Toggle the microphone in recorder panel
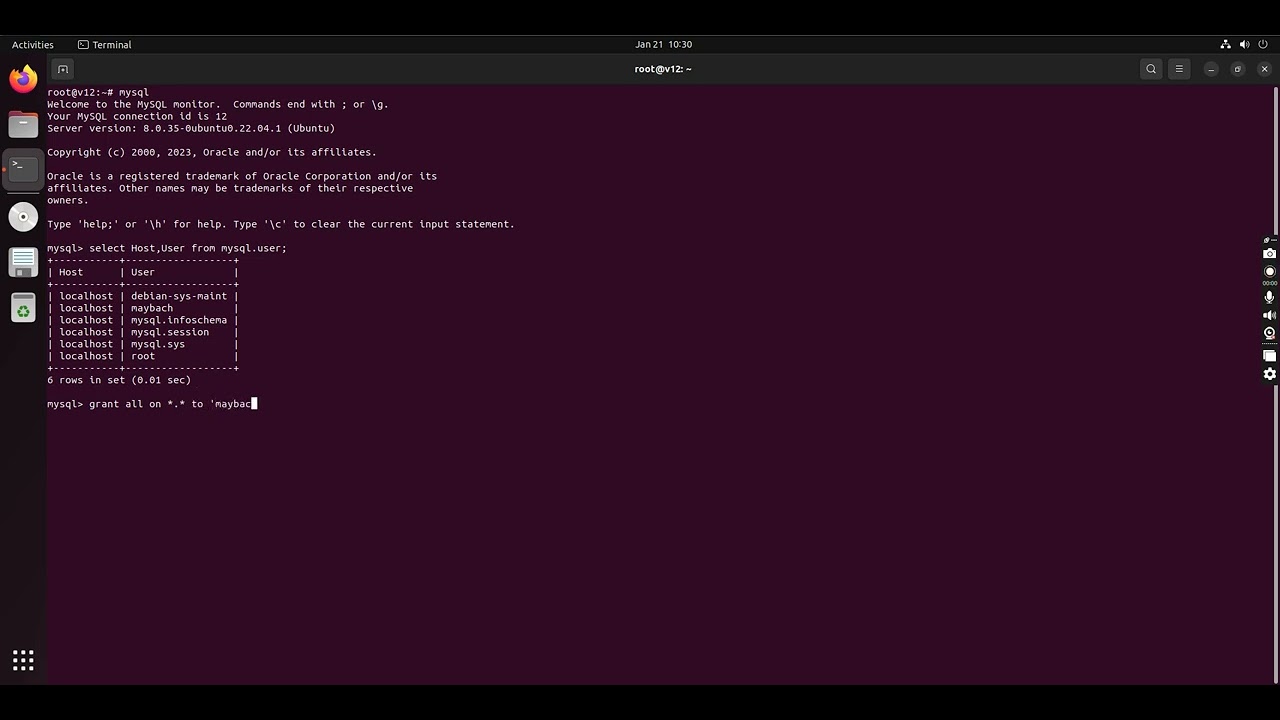Image resolution: width=1280 pixels, height=720 pixels. pyautogui.click(x=1270, y=297)
